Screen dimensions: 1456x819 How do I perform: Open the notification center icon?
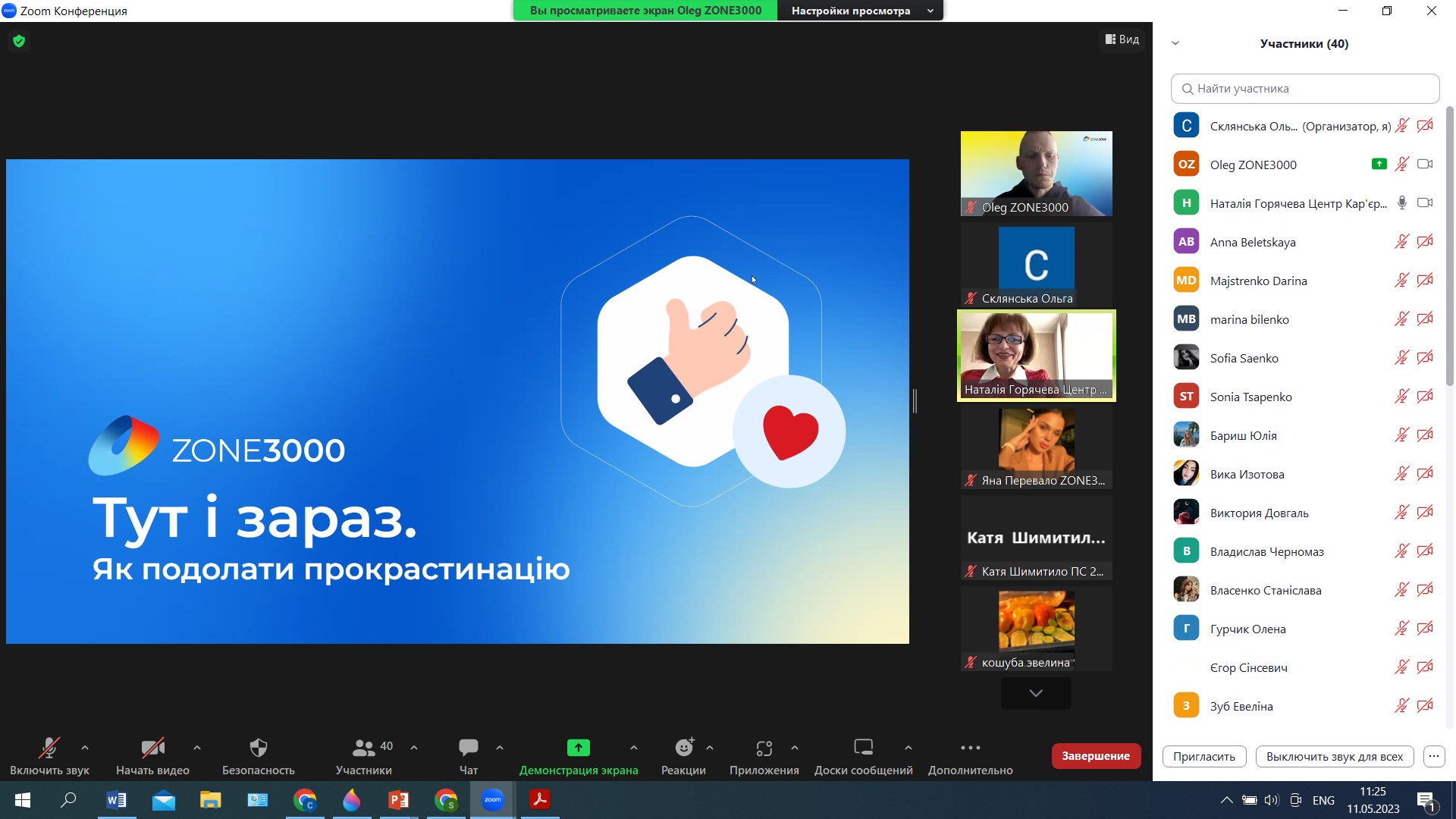click(x=1426, y=801)
